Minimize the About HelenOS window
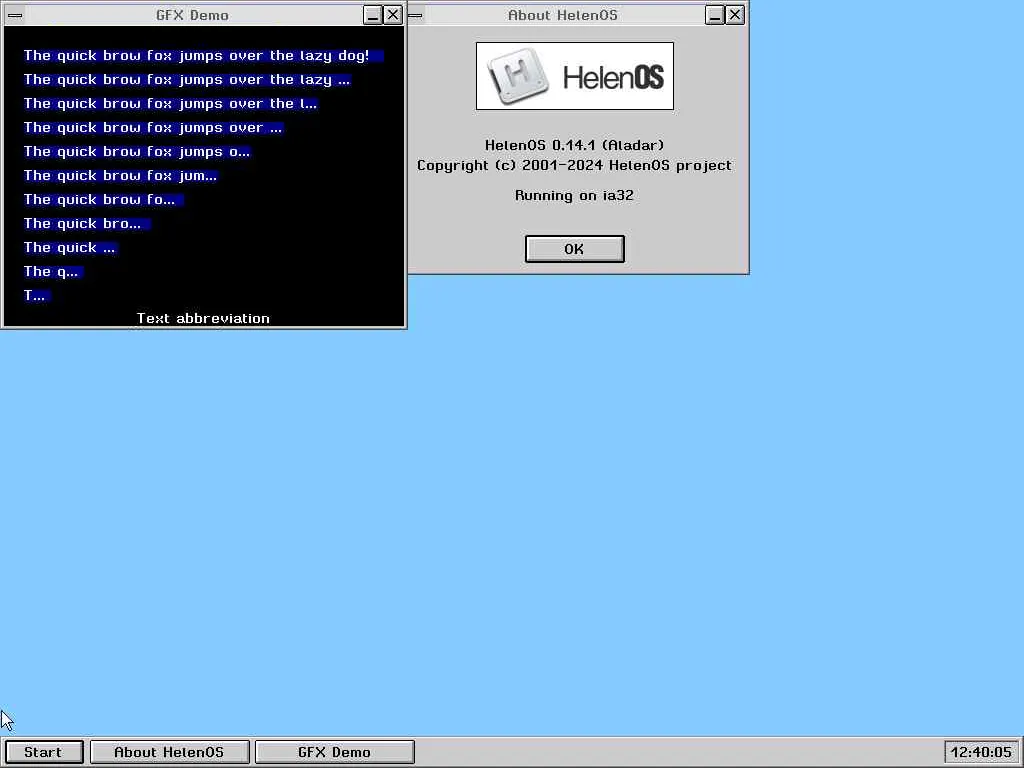1024x768 pixels. [715, 15]
